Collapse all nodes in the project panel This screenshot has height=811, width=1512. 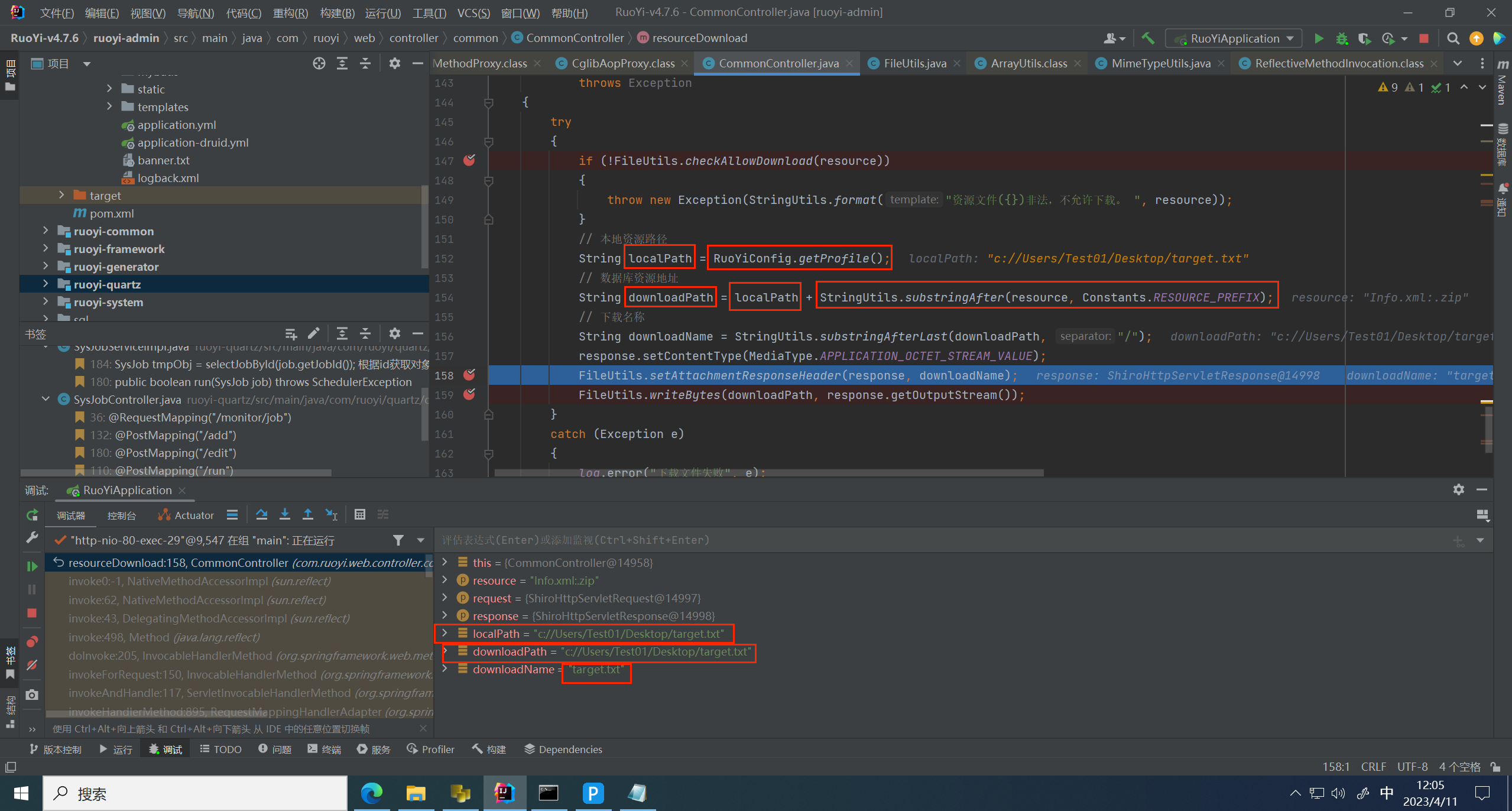click(365, 64)
